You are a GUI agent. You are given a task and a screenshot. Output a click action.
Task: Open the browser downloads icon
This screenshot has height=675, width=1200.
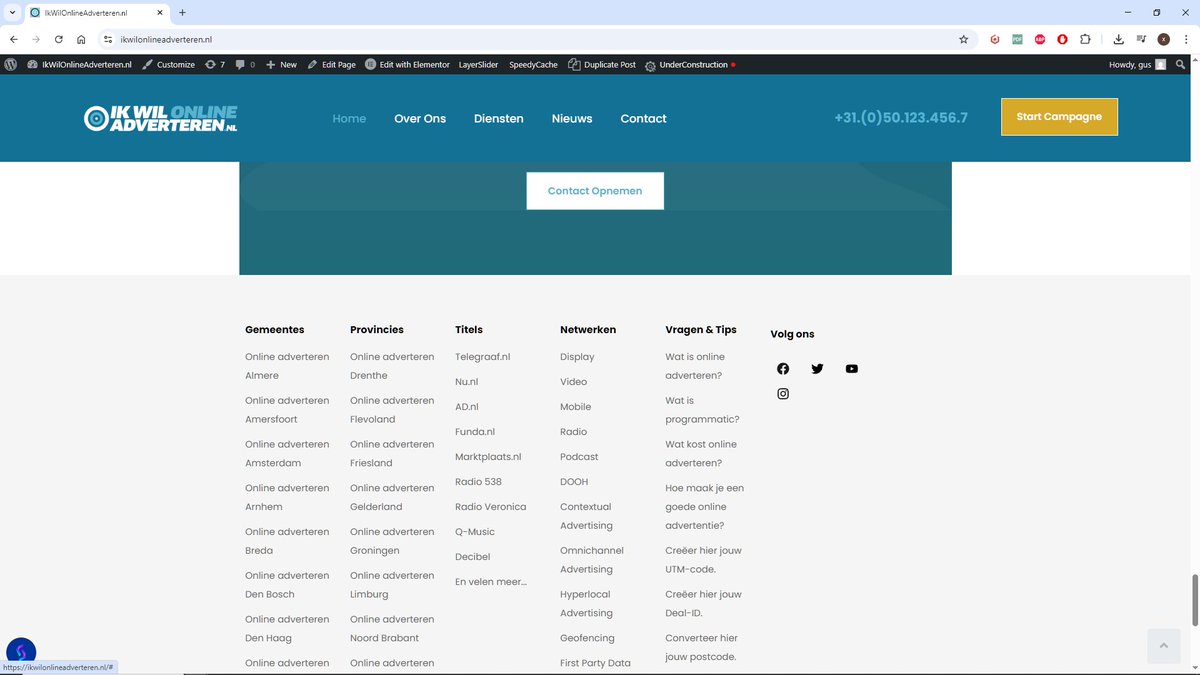1118,39
